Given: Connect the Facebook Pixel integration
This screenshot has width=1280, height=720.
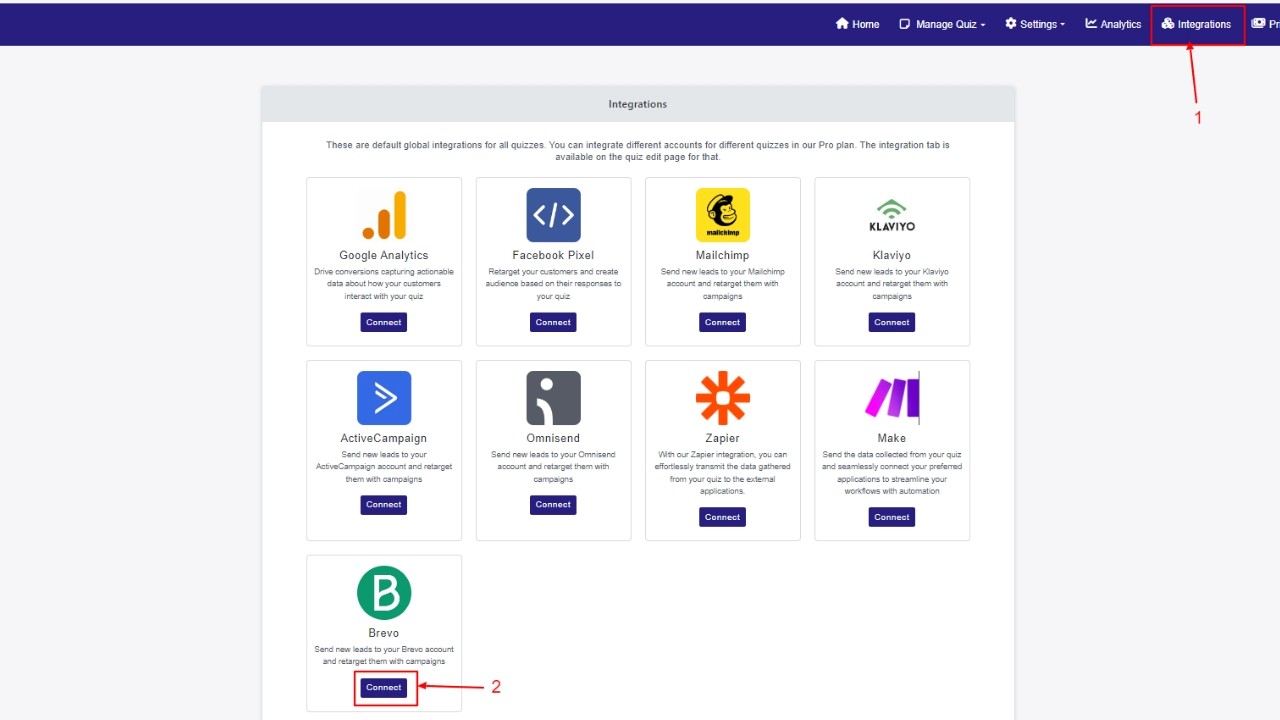Looking at the screenshot, I should (553, 322).
